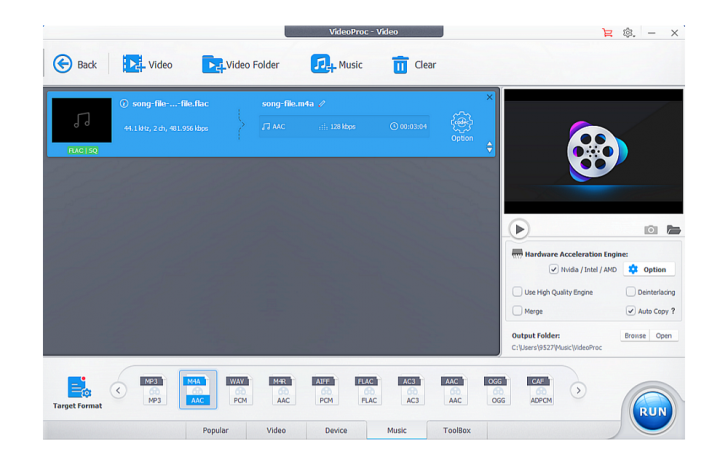Start conversion with the RUN button
The width and height of the screenshot is (728, 465).
click(x=652, y=411)
